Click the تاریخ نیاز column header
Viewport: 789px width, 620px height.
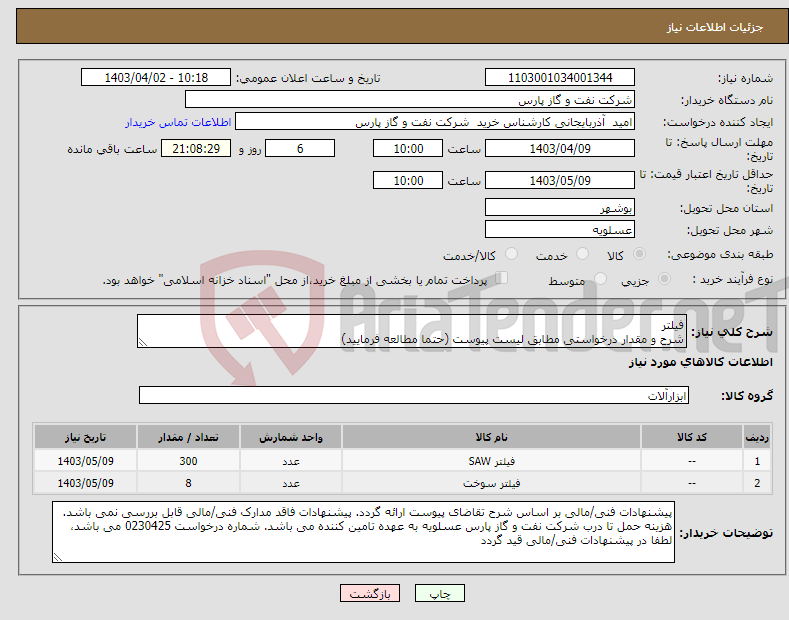pyautogui.click(x=86, y=437)
